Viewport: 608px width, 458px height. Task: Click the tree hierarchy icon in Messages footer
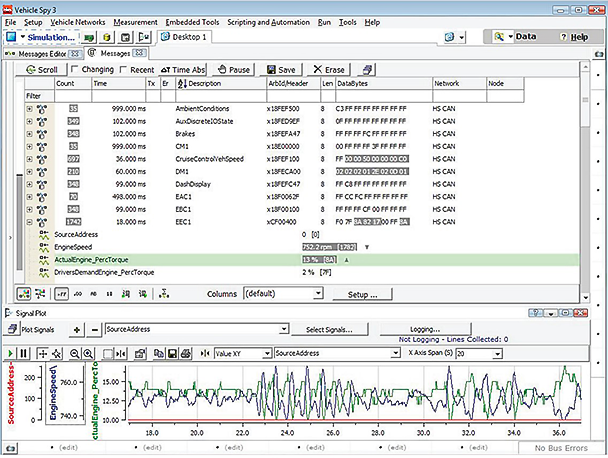[x=164, y=294]
